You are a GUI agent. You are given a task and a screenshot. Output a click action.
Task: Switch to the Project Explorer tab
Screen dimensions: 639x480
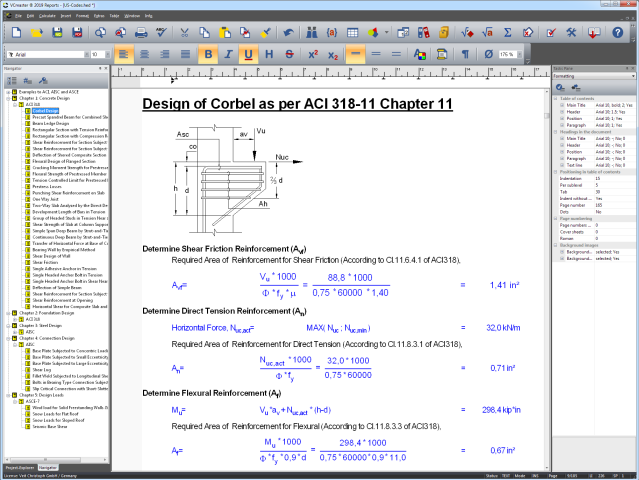click(x=18, y=467)
